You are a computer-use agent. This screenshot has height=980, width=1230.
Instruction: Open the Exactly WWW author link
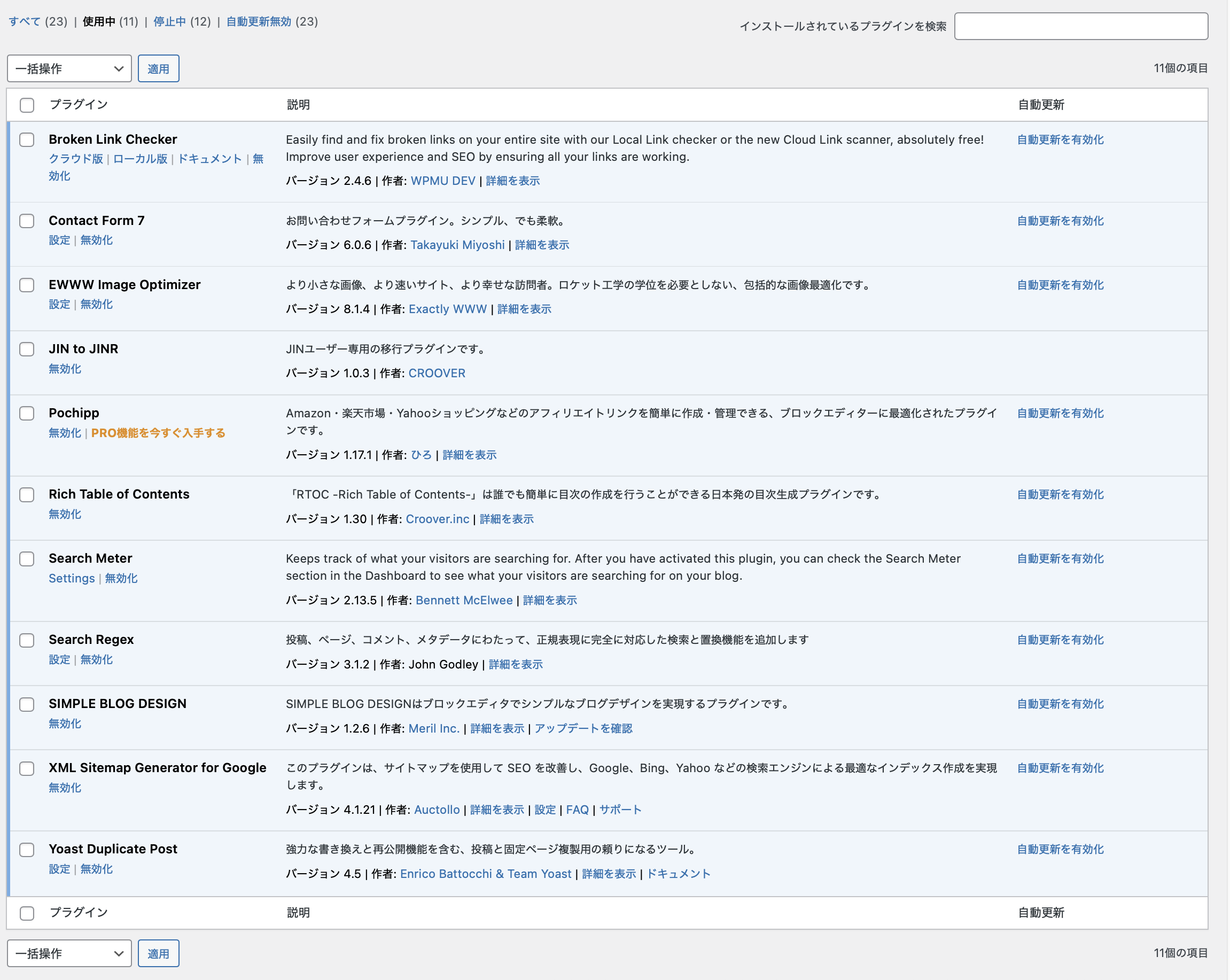448,309
